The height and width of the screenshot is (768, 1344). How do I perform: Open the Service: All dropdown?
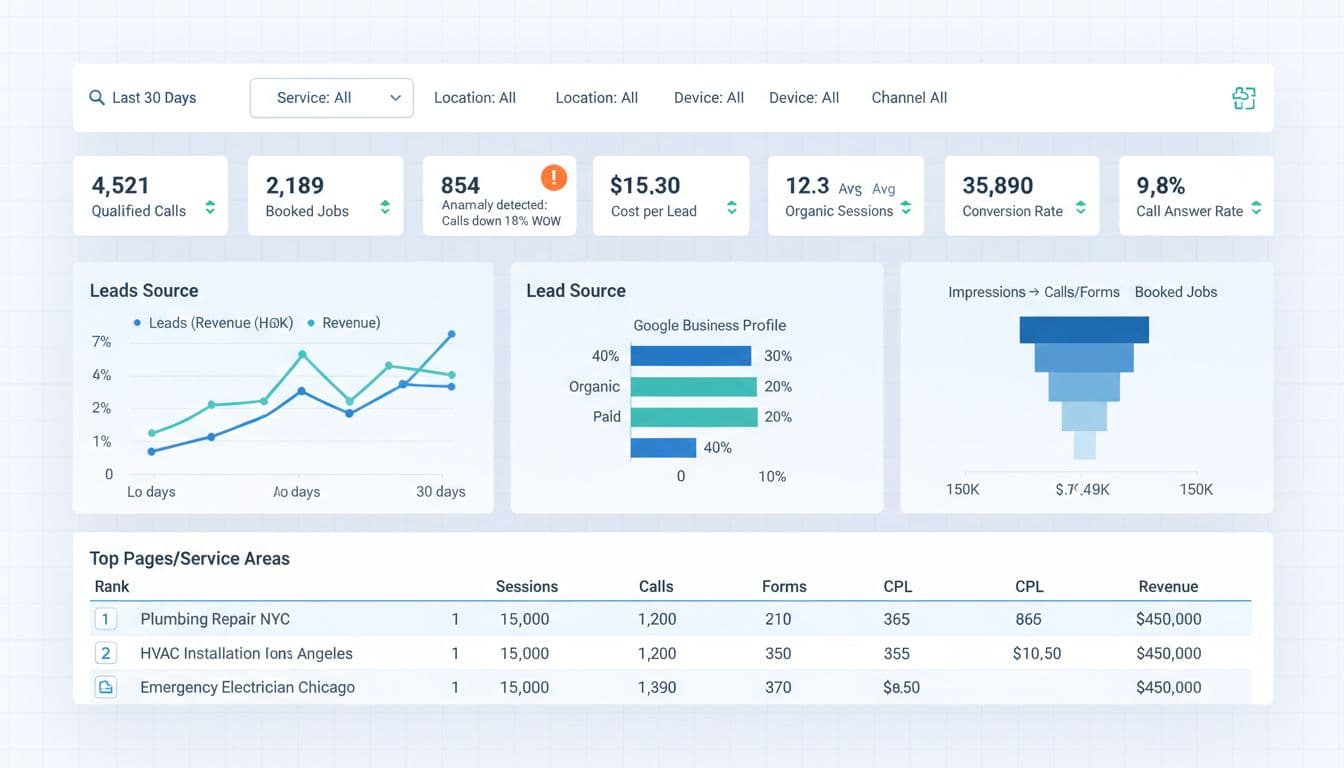pos(331,98)
